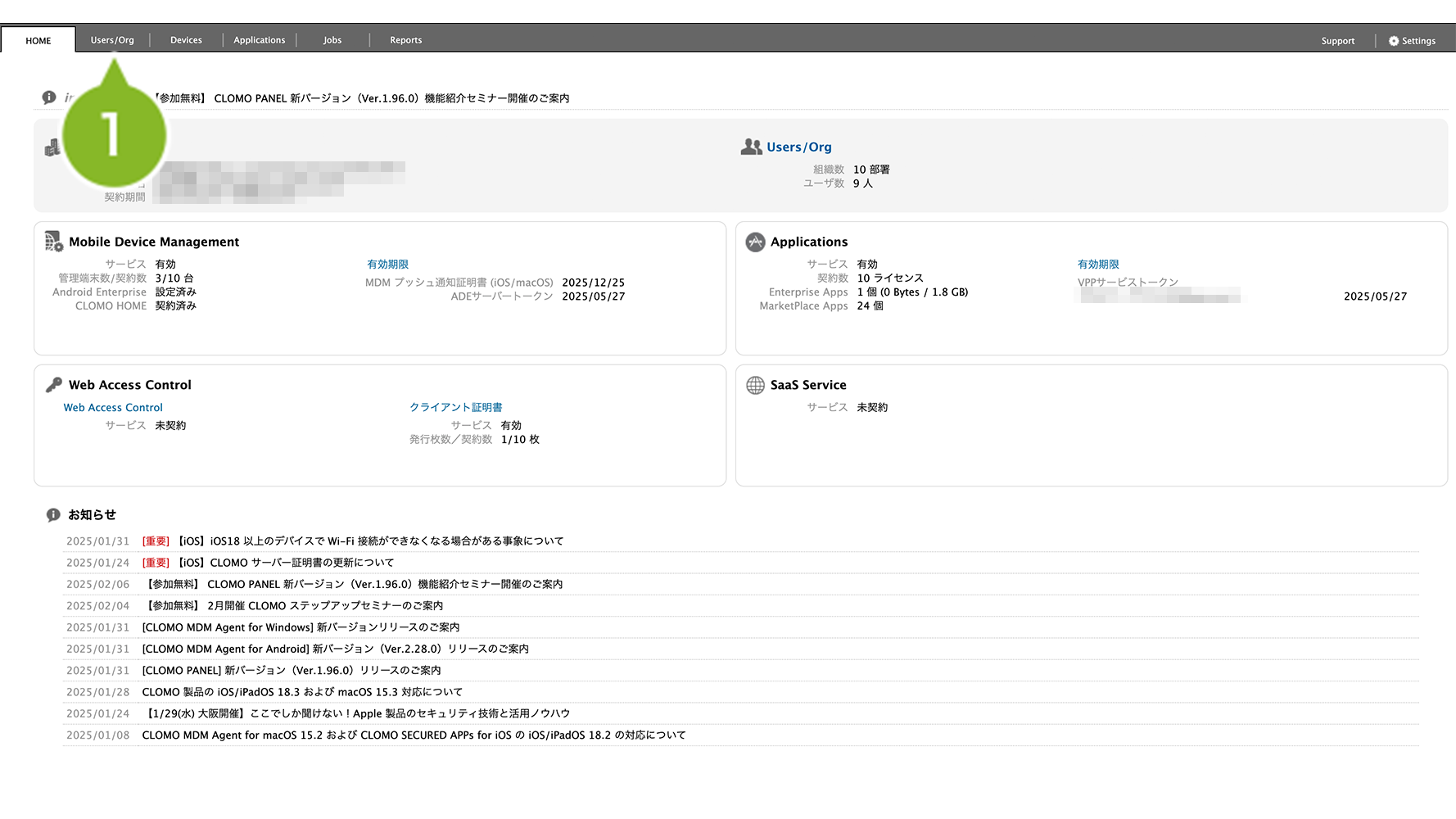The height and width of the screenshot is (819, 1456).
Task: Click the SaaS Service globe icon
Action: point(755,385)
